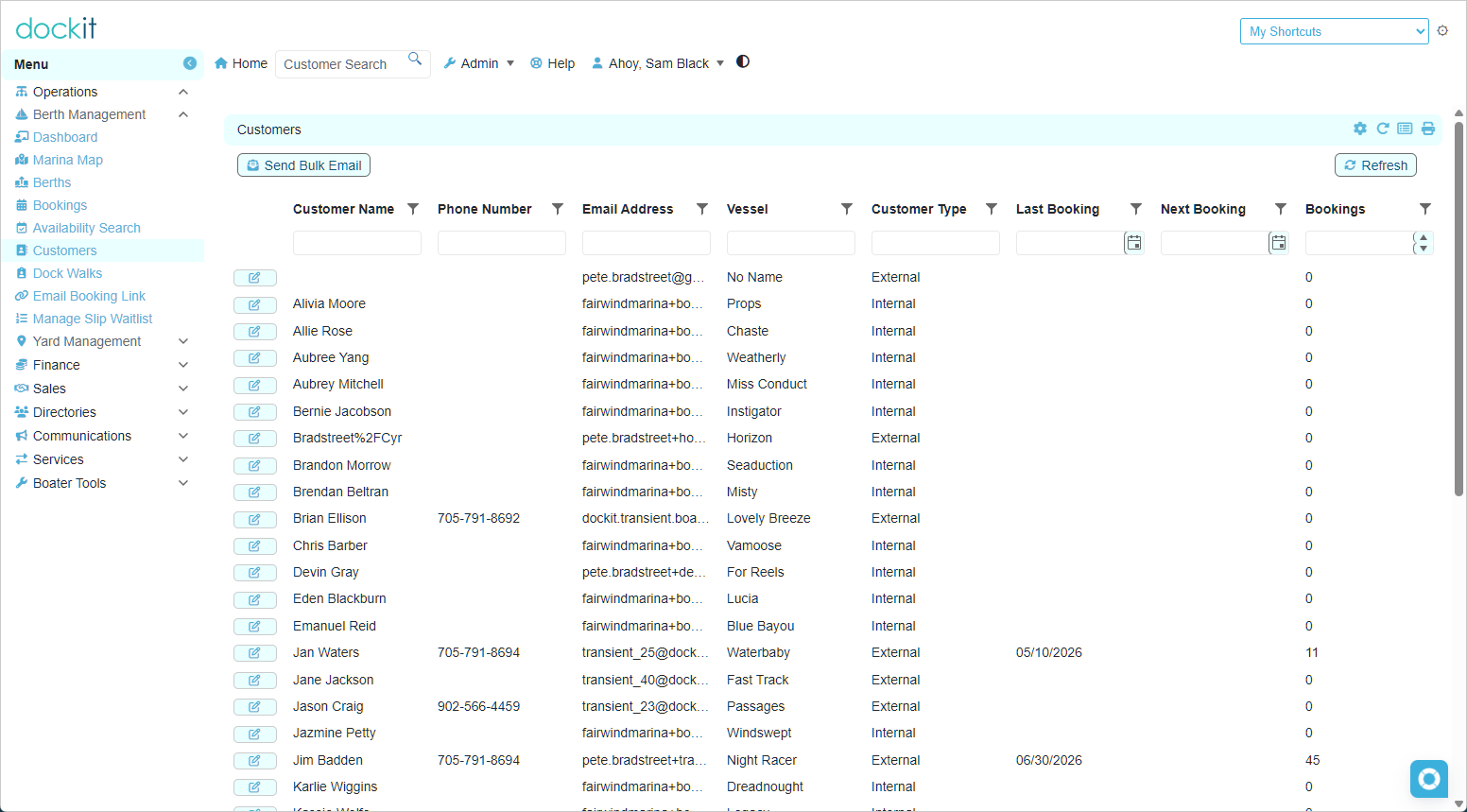The image size is (1467, 812).
Task: Open Availability Search in the sidebar
Action: click(x=86, y=228)
